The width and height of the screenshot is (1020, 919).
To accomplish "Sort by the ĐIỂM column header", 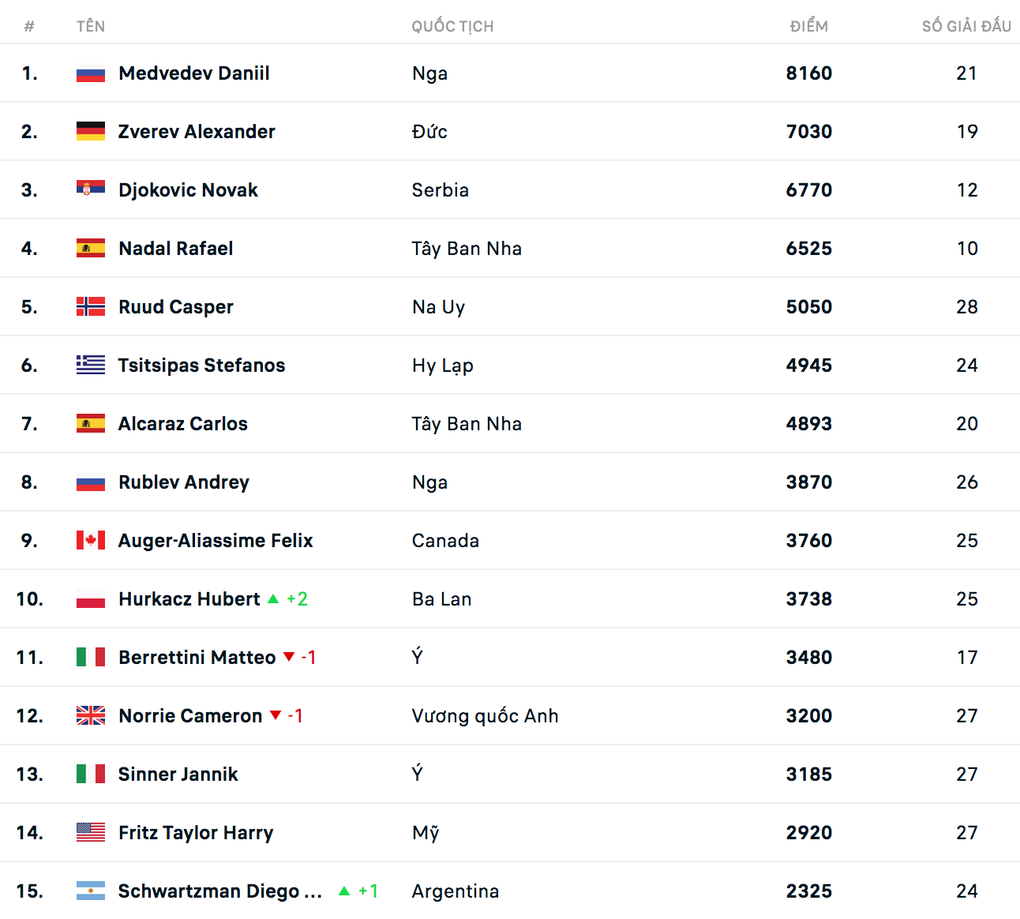I will (809, 26).
